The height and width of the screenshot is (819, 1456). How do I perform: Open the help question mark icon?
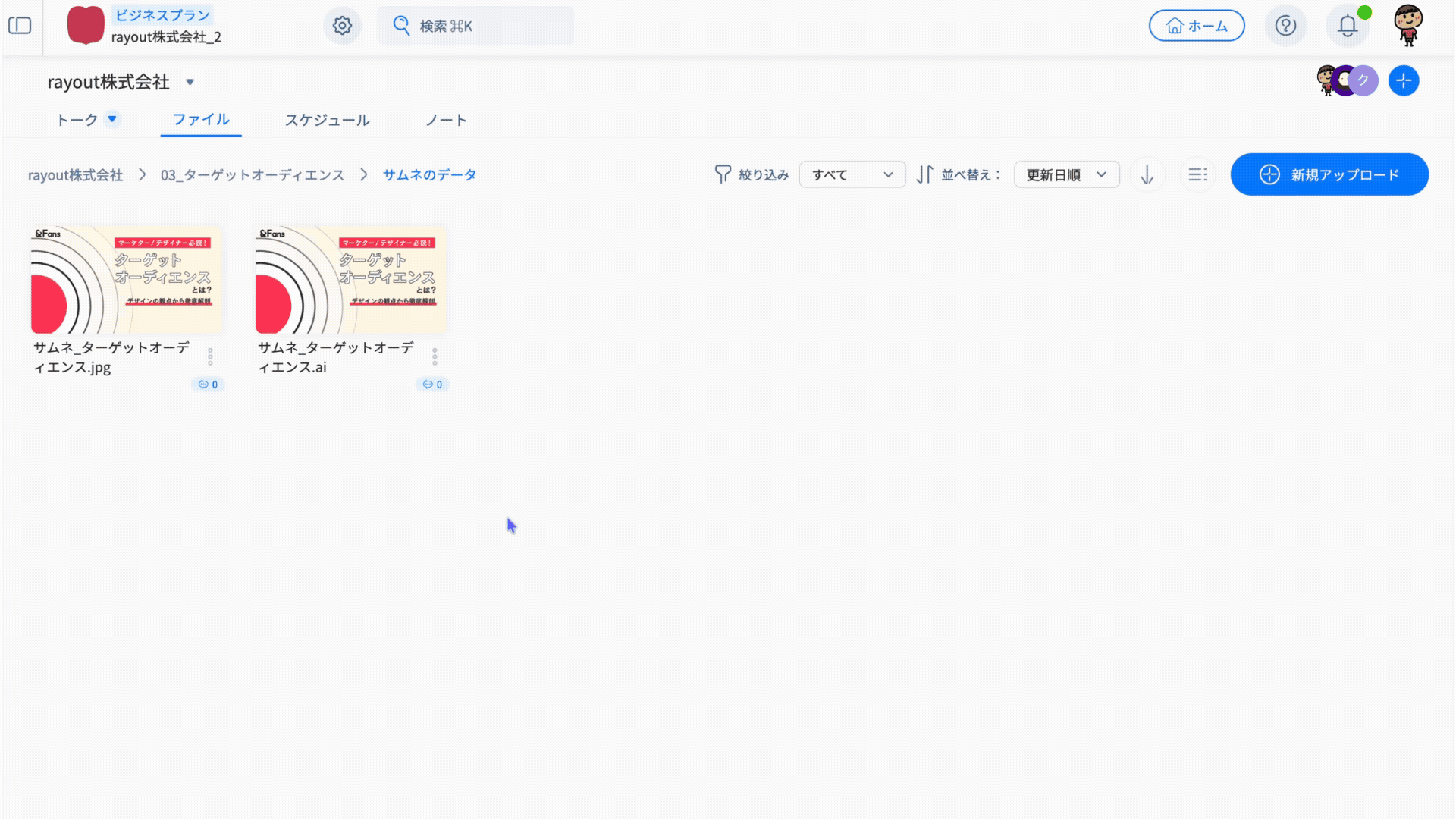pyautogui.click(x=1285, y=26)
